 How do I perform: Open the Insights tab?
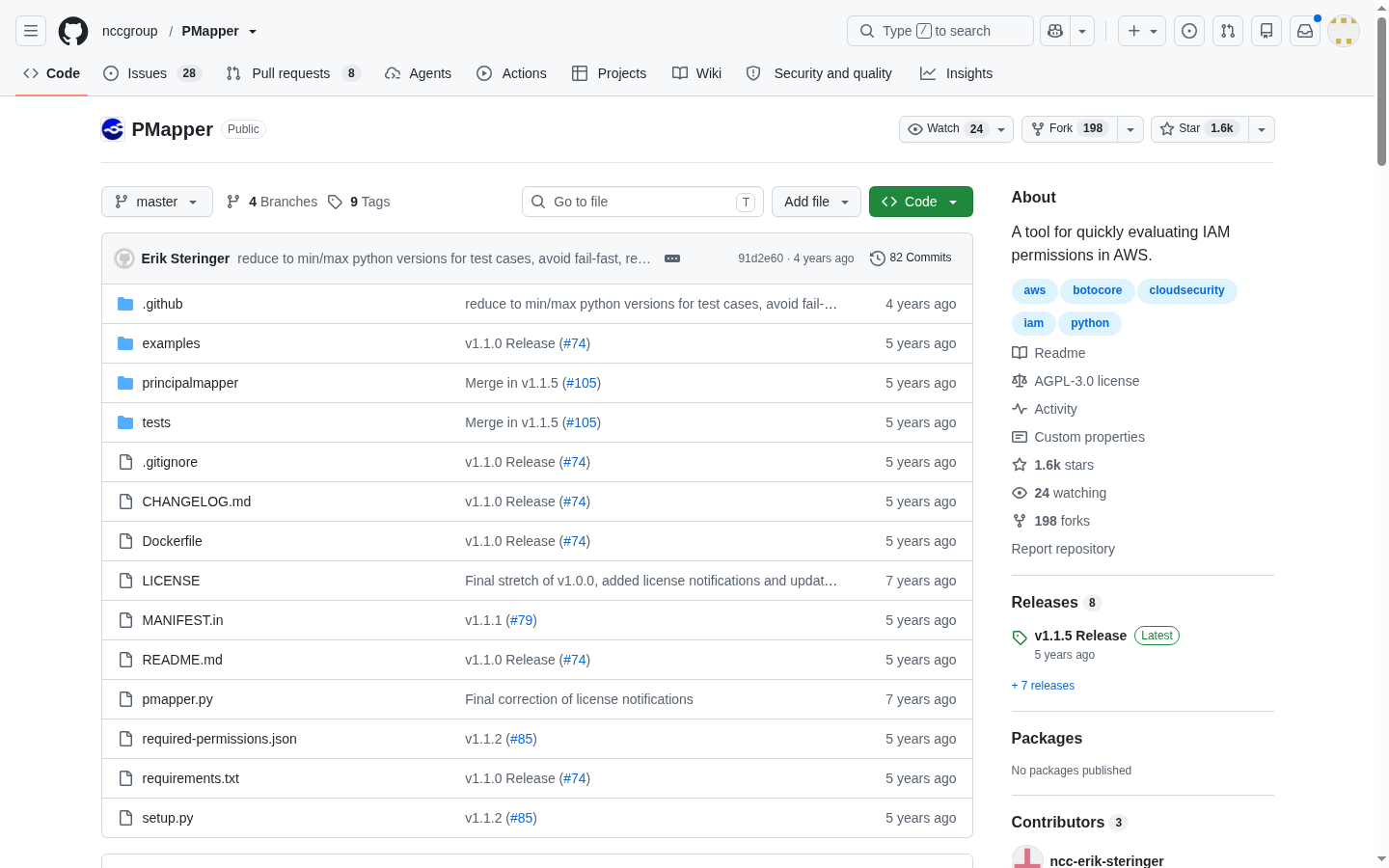tap(957, 73)
